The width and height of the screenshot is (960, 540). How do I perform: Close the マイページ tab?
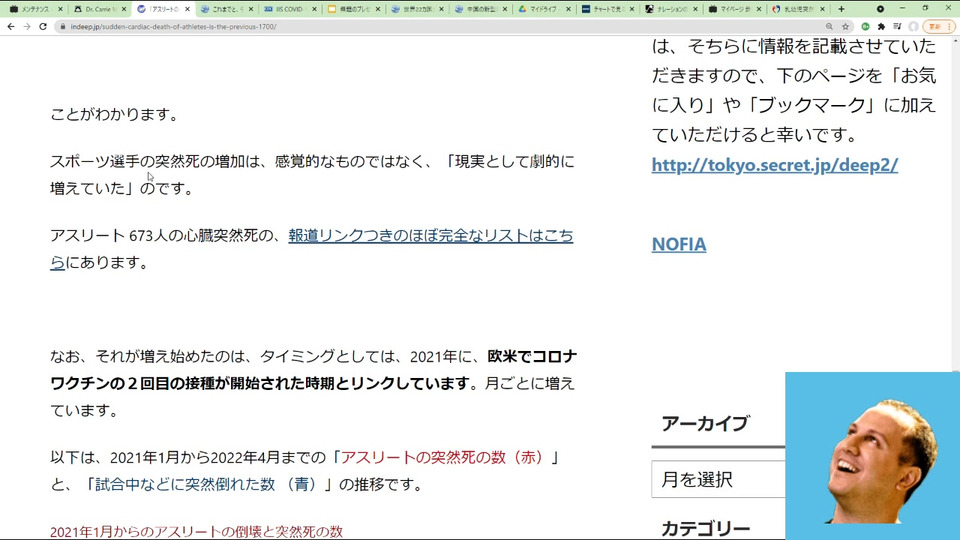(x=759, y=9)
